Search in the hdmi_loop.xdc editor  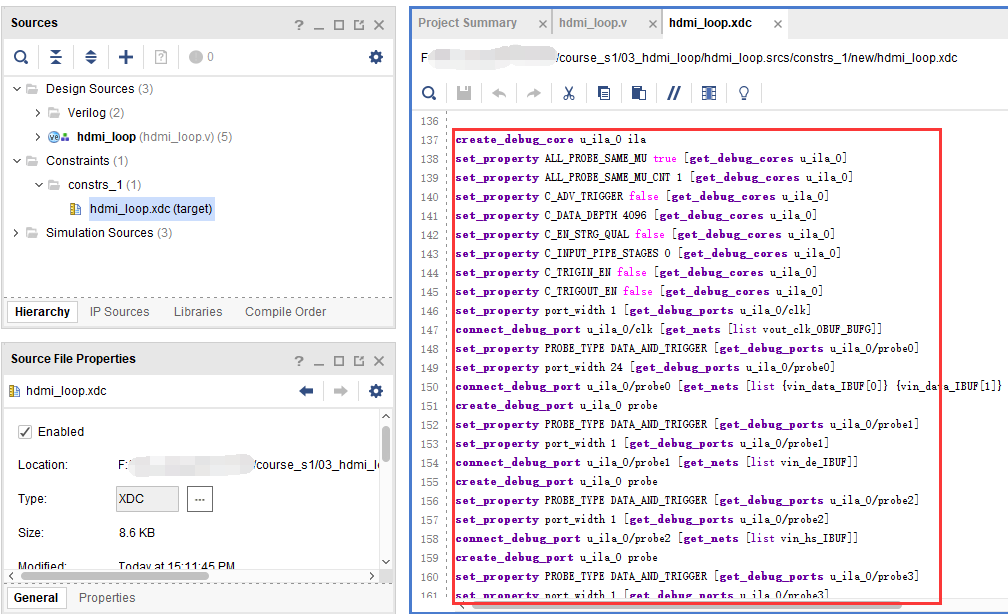pyautogui.click(x=429, y=93)
